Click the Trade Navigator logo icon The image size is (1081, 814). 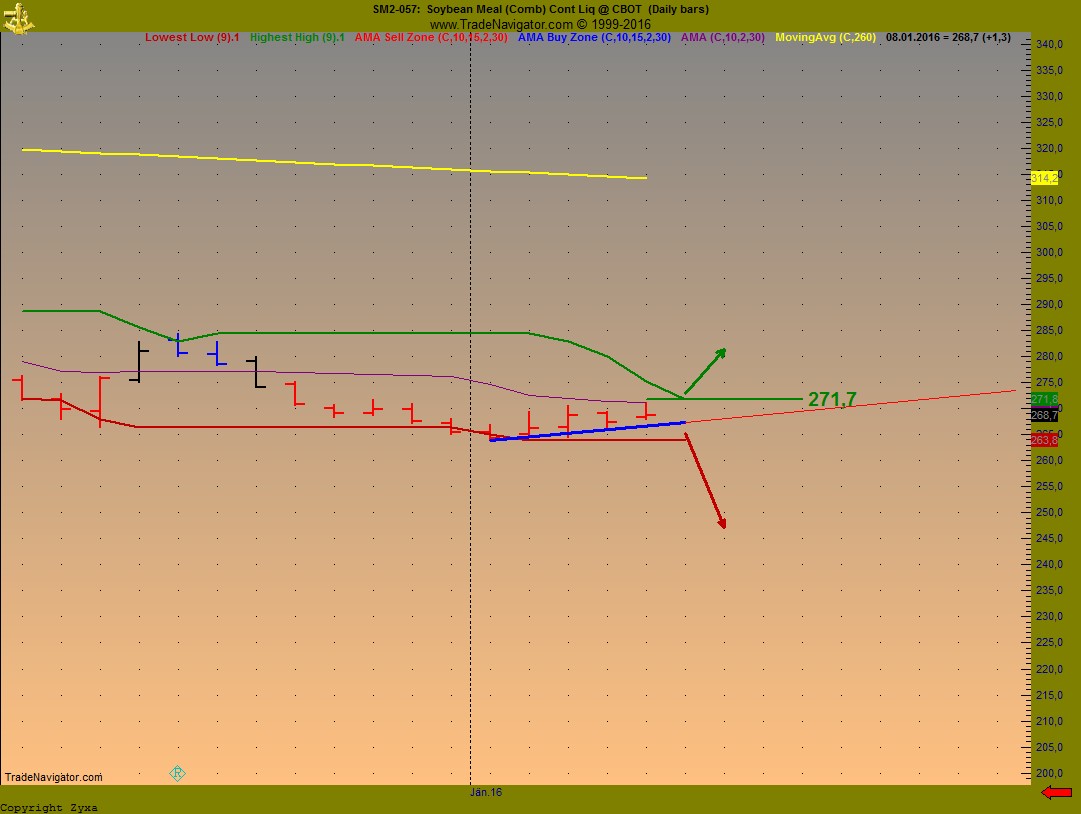click(18, 17)
